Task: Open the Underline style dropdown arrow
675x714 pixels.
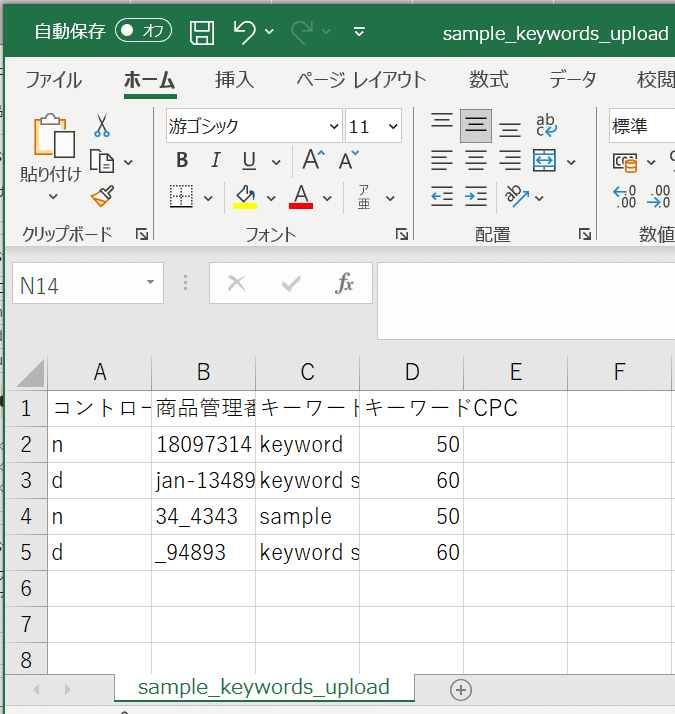Action: [276, 162]
